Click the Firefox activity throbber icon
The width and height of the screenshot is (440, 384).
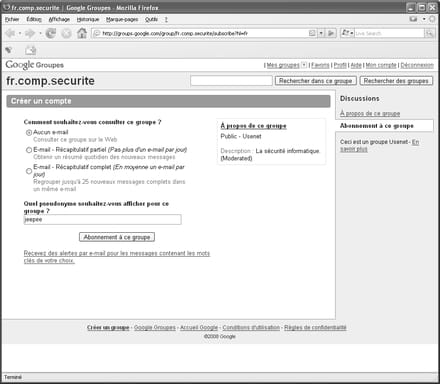coord(432,19)
